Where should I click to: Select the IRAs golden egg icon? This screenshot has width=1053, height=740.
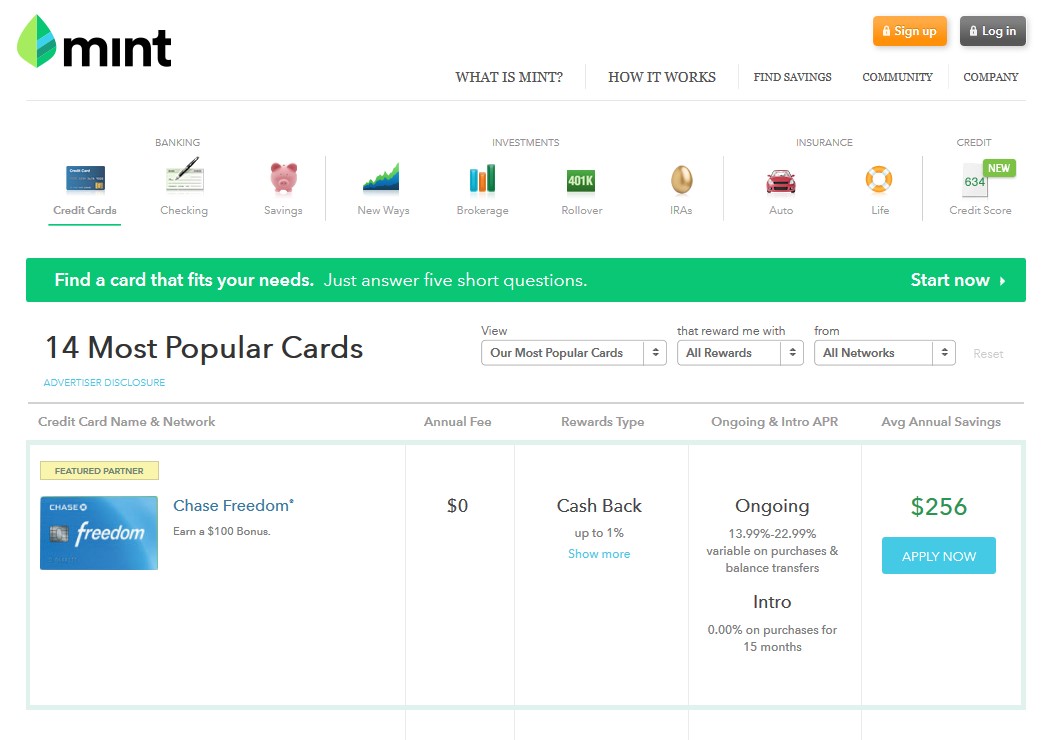681,180
